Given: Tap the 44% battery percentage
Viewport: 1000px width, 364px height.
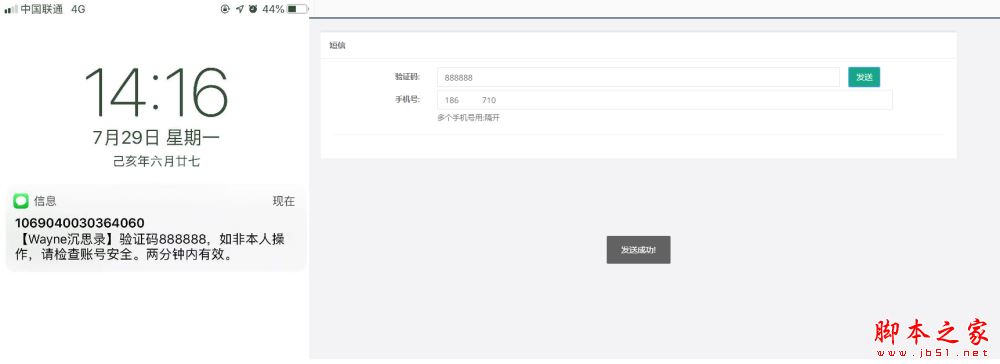Looking at the screenshot, I should (273, 9).
